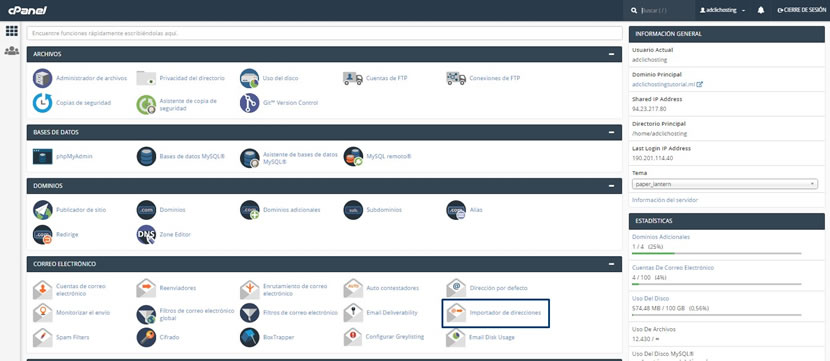Image resolution: width=830 pixels, height=361 pixels.
Task: Open the Configurar Greylisting icon
Action: pyautogui.click(x=353, y=337)
